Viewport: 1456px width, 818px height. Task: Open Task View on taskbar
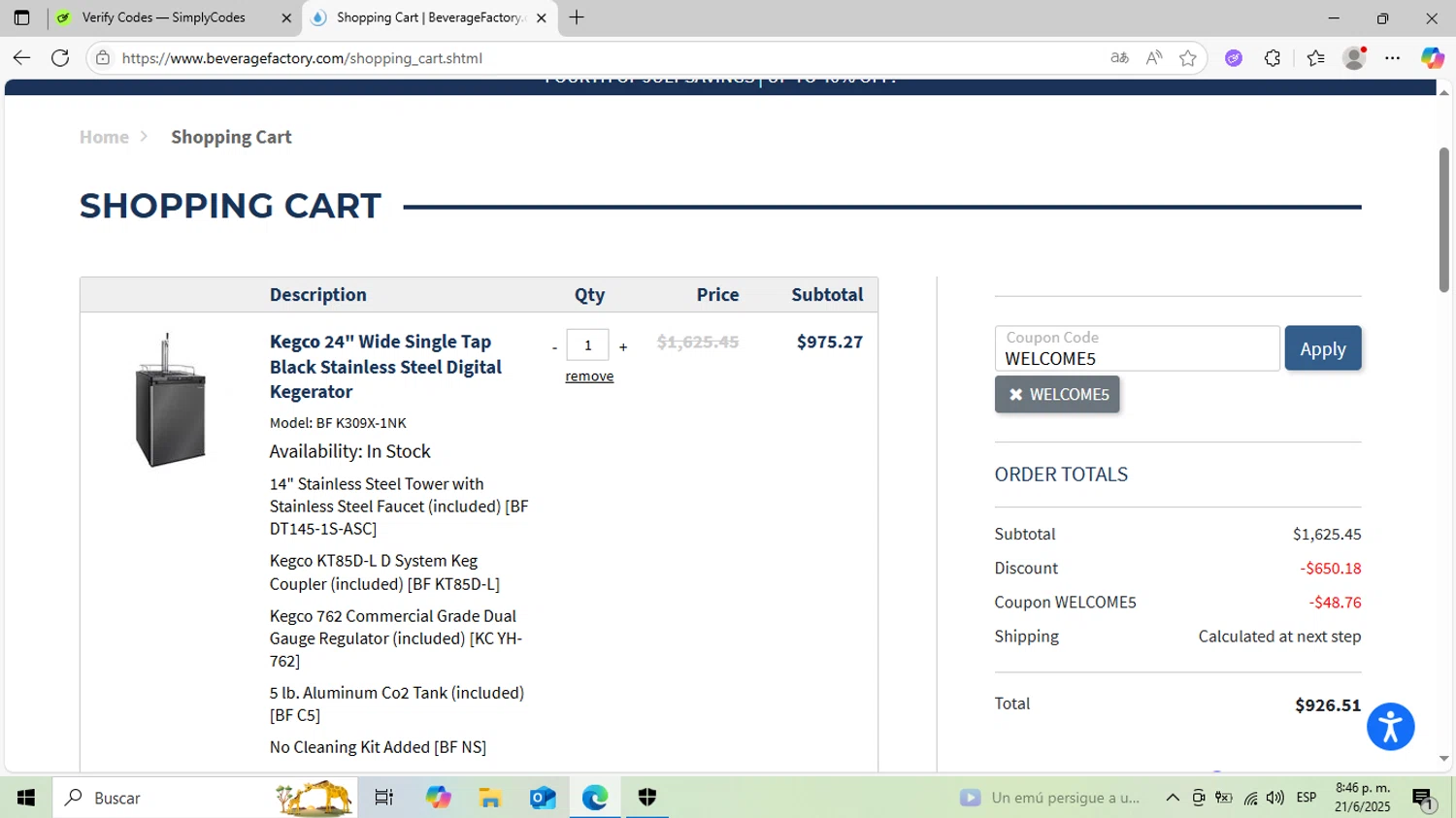pos(383,798)
